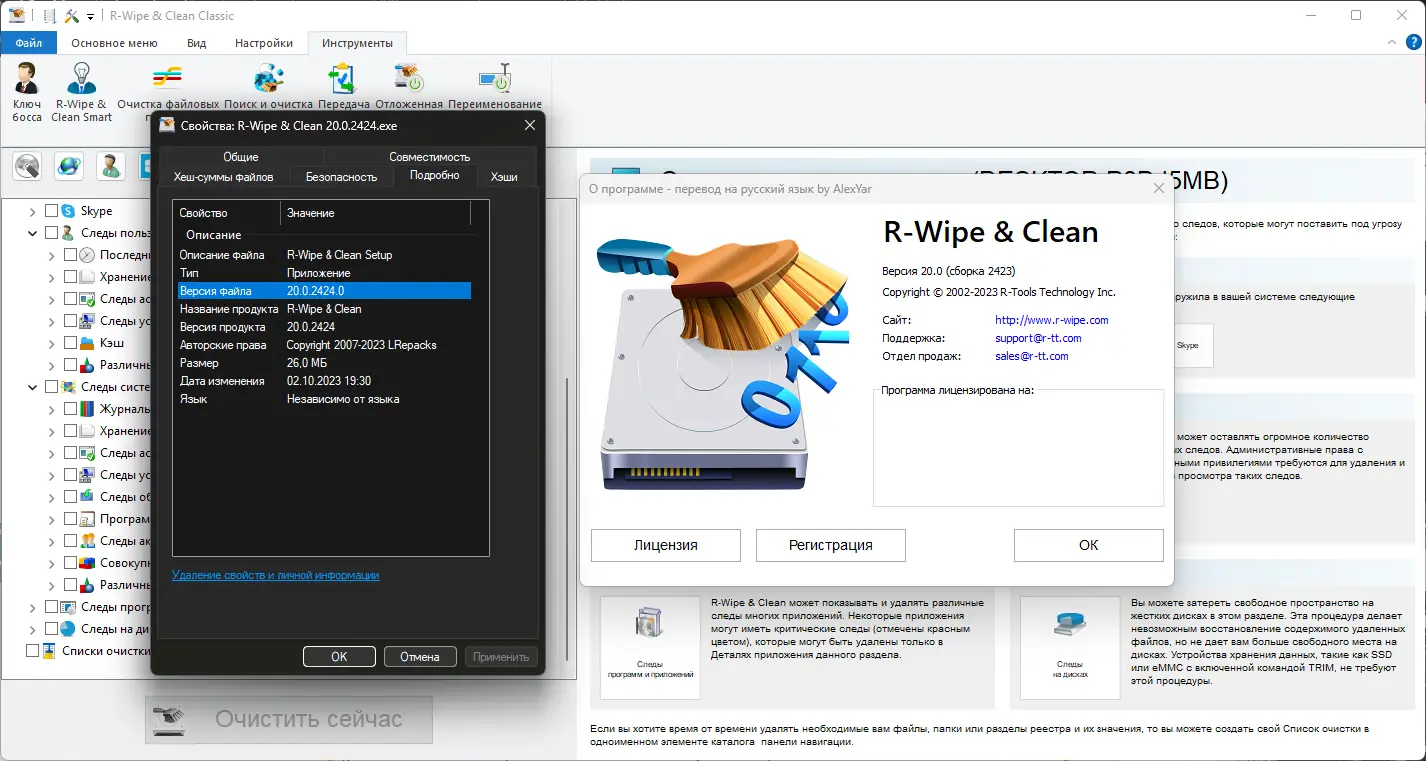Open the Отложенная ribbon tool
Image resolution: width=1426 pixels, height=761 pixels.
408,88
